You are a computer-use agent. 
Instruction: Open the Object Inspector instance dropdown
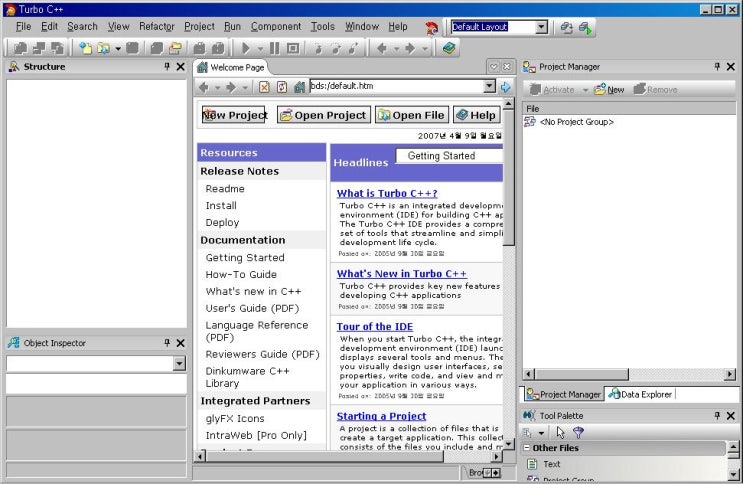(x=179, y=364)
